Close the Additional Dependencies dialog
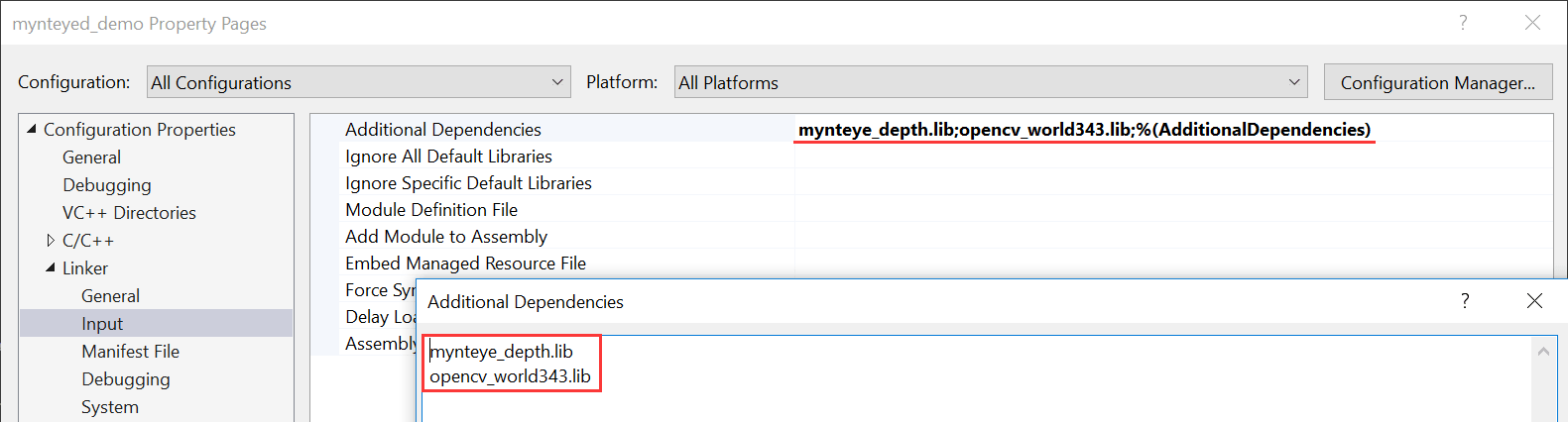 [x=1534, y=301]
